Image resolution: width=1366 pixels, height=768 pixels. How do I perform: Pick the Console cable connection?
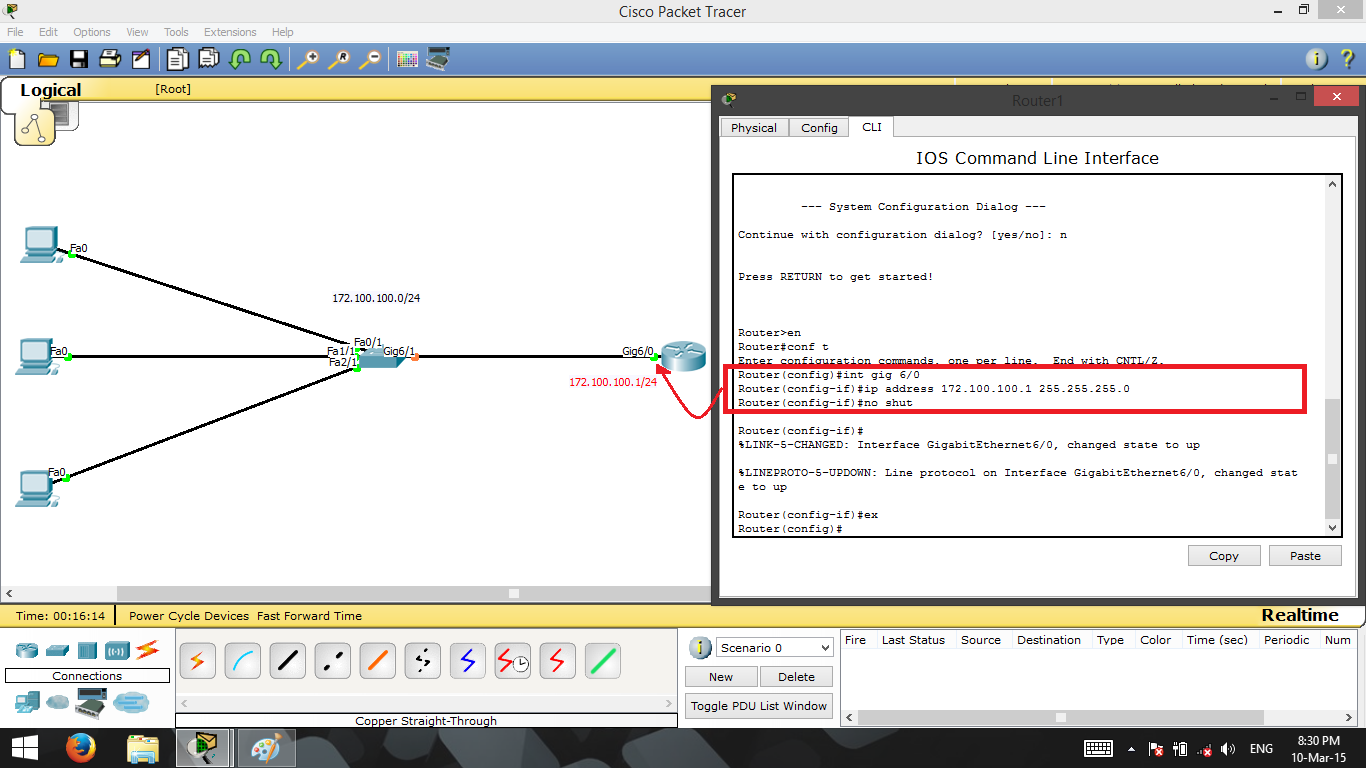pos(242,661)
